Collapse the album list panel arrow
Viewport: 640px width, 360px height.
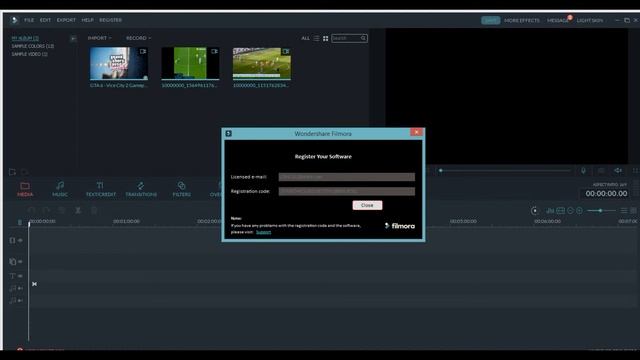[73, 38]
